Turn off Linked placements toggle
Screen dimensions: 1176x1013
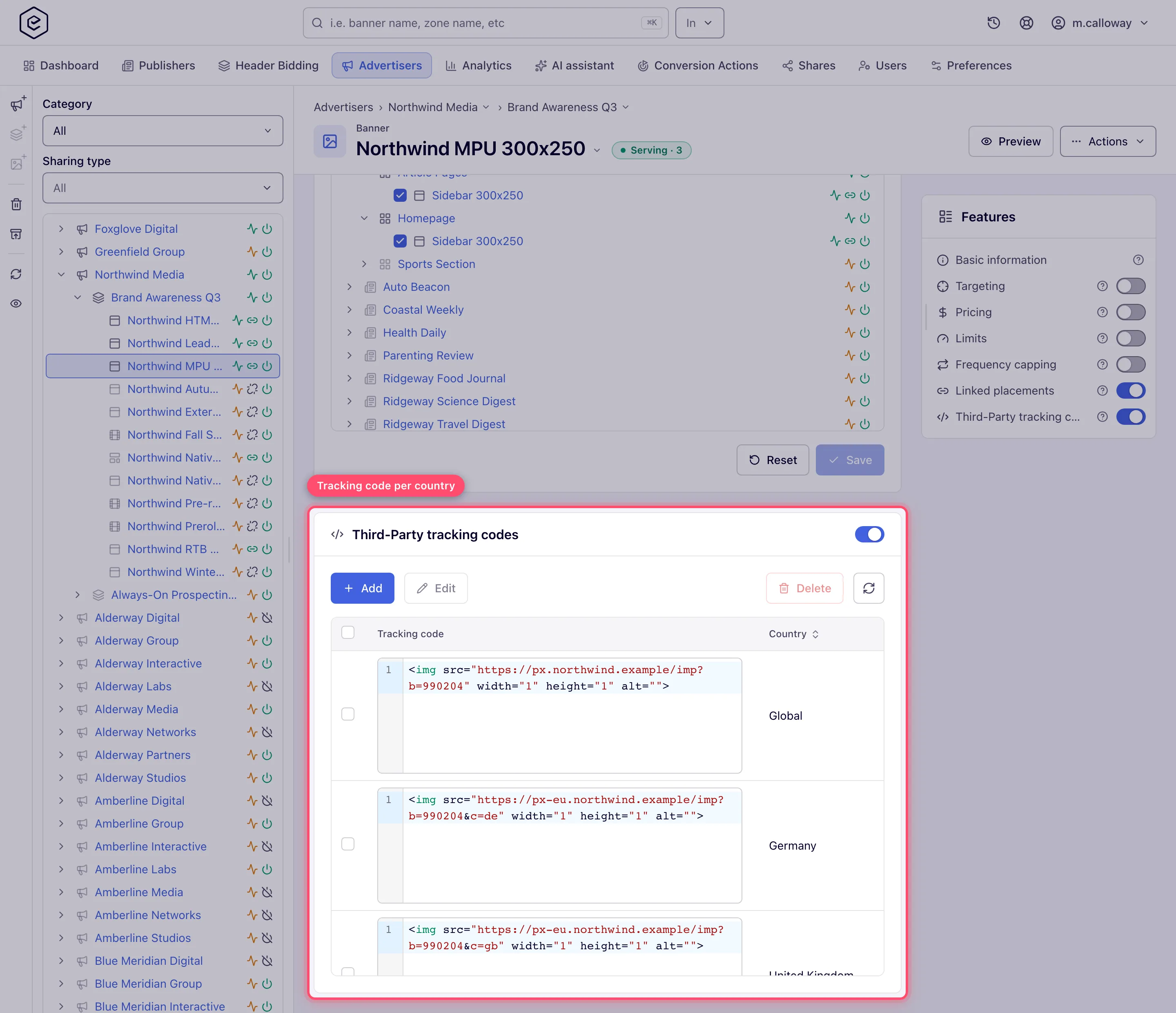pyautogui.click(x=1131, y=390)
